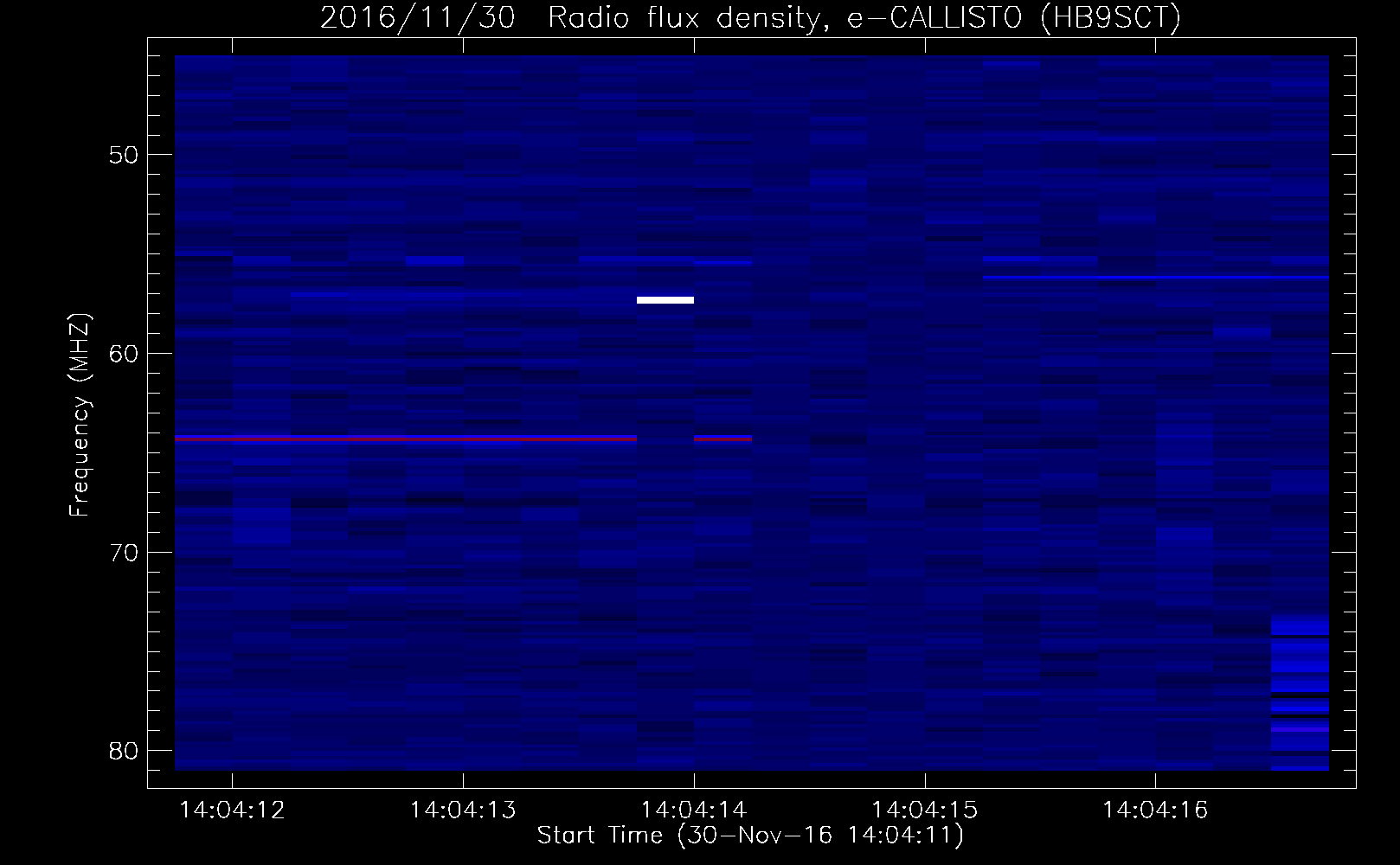Click the 14:04:13 time tick label
The height and width of the screenshot is (865, 1400).
point(463,810)
